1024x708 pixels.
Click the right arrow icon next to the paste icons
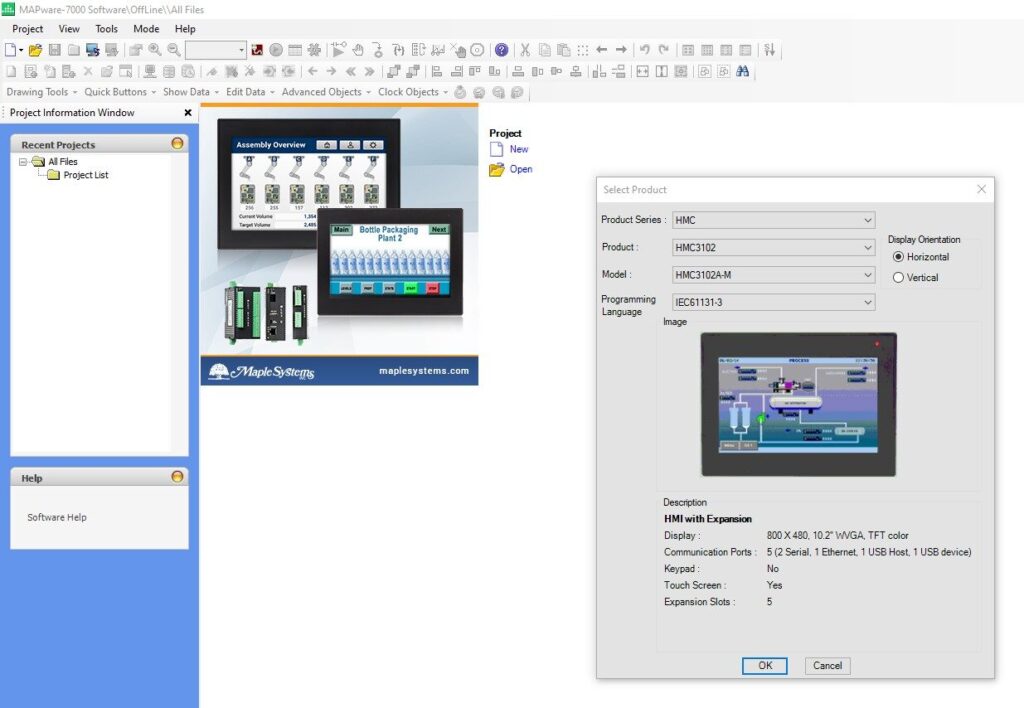pyautogui.click(x=621, y=50)
